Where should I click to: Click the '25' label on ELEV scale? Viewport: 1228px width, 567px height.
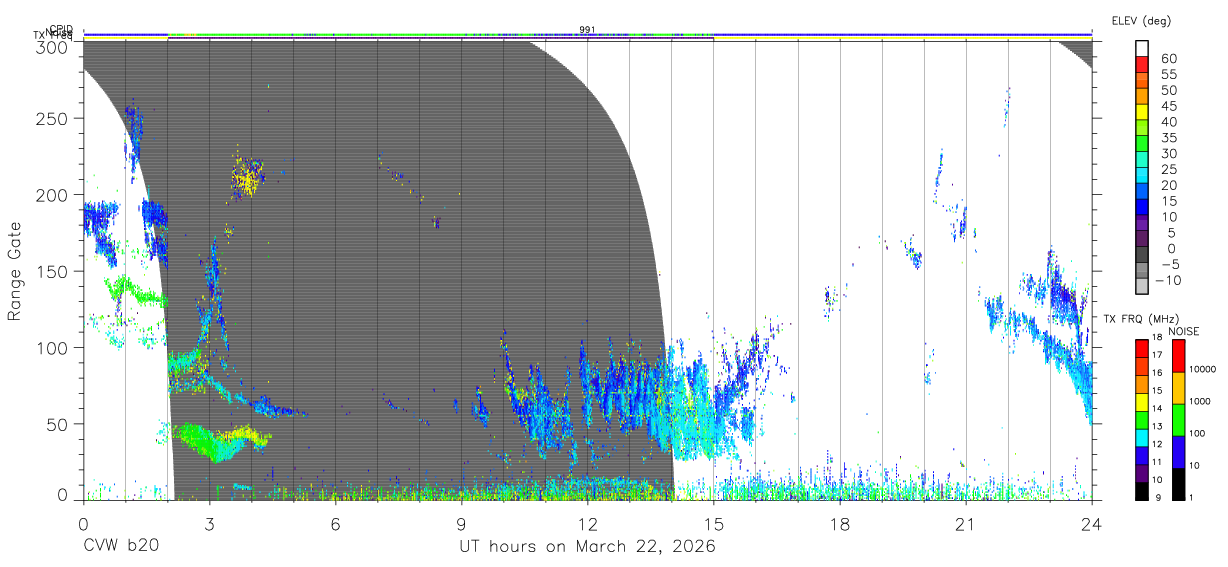(x=1168, y=170)
